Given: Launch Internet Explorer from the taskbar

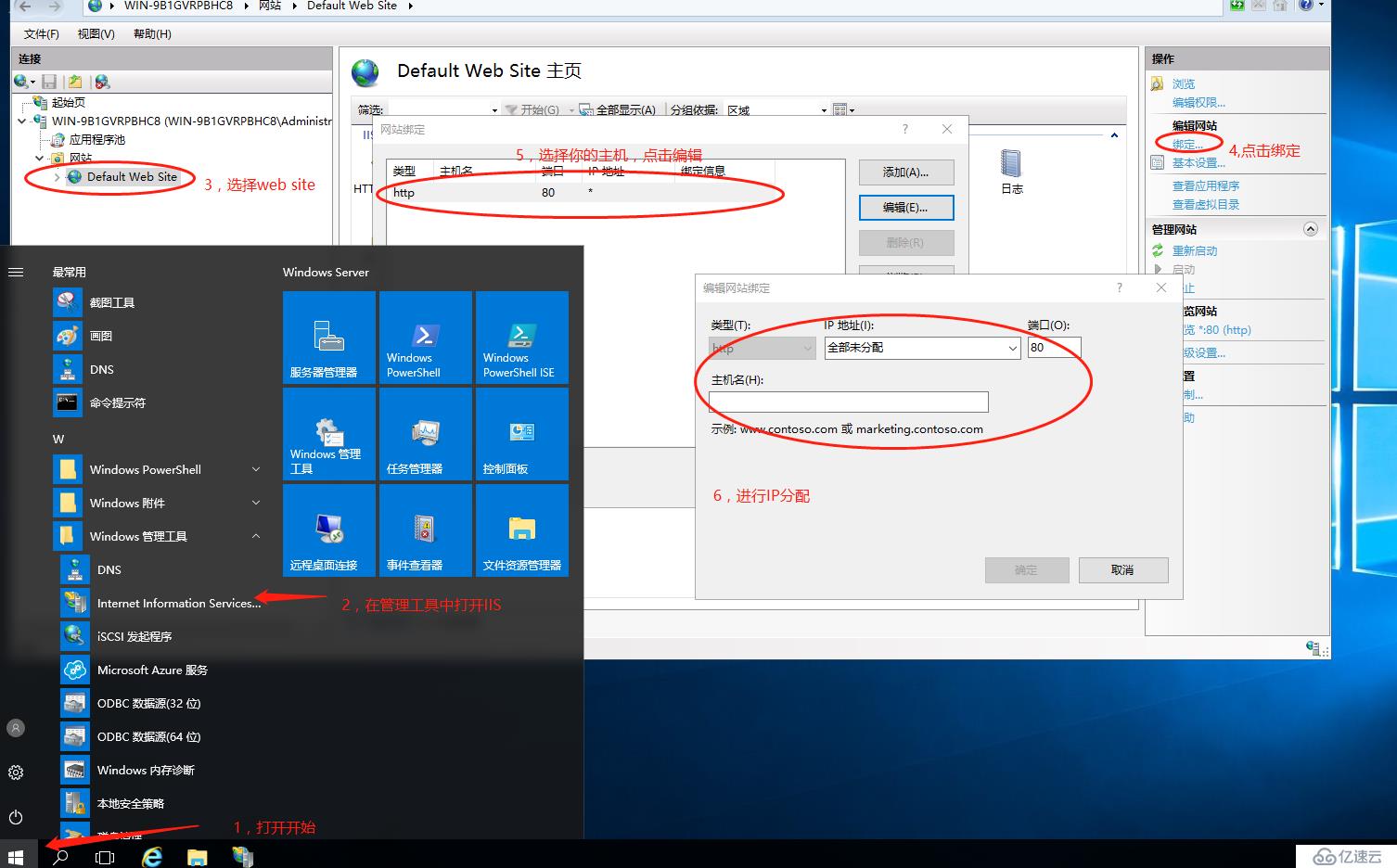Looking at the screenshot, I should pyautogui.click(x=151, y=857).
